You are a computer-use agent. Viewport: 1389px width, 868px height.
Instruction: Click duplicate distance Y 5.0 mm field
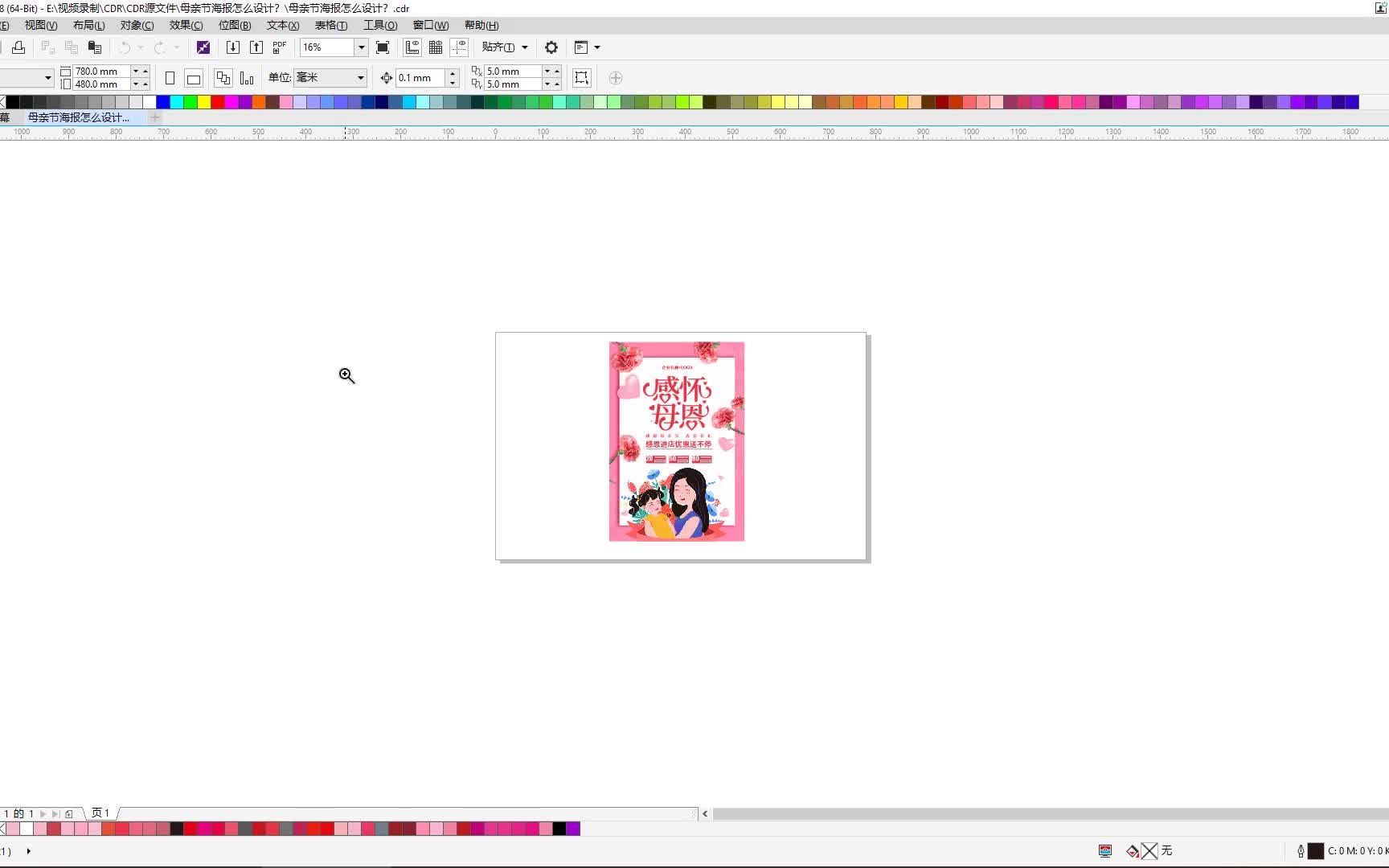click(x=513, y=84)
